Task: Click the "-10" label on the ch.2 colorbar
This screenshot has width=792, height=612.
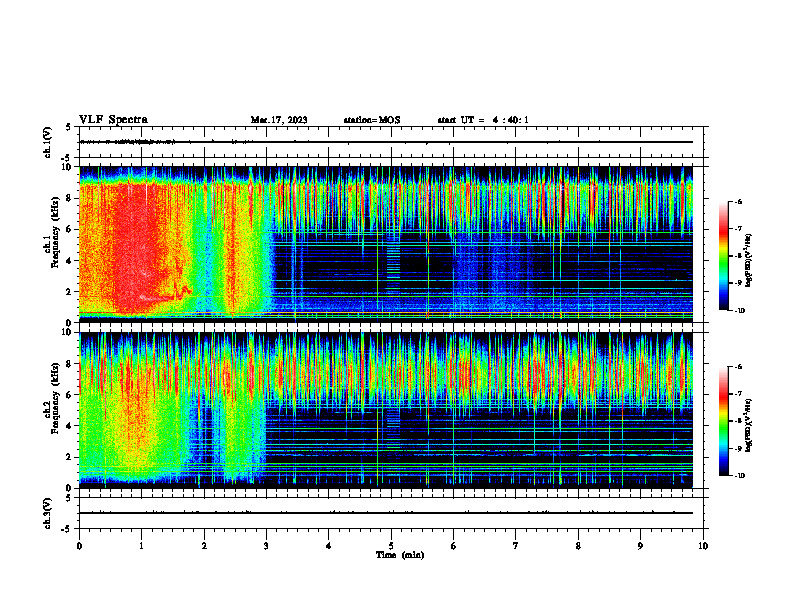Action: (x=739, y=476)
